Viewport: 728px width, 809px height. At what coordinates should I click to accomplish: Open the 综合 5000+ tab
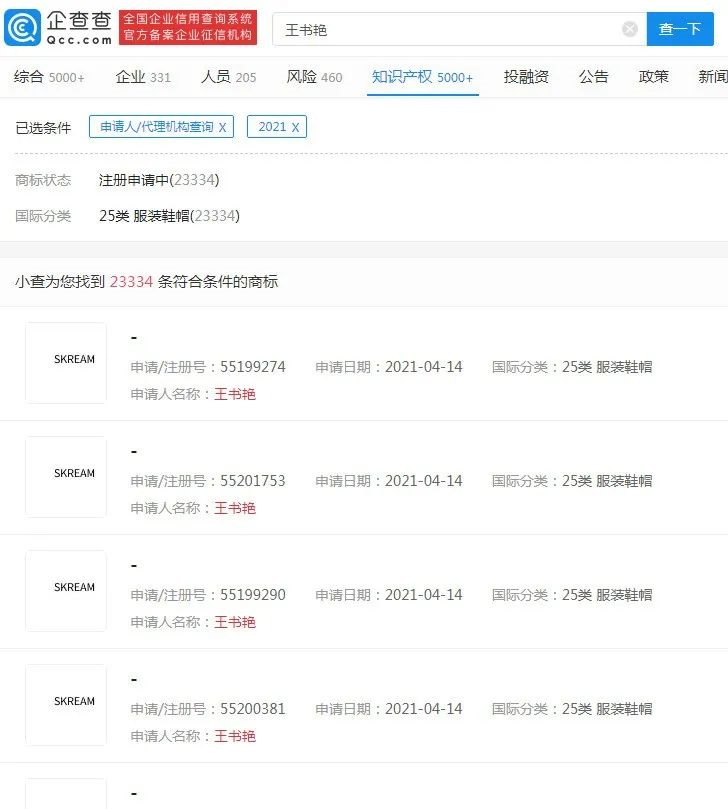click(49, 77)
